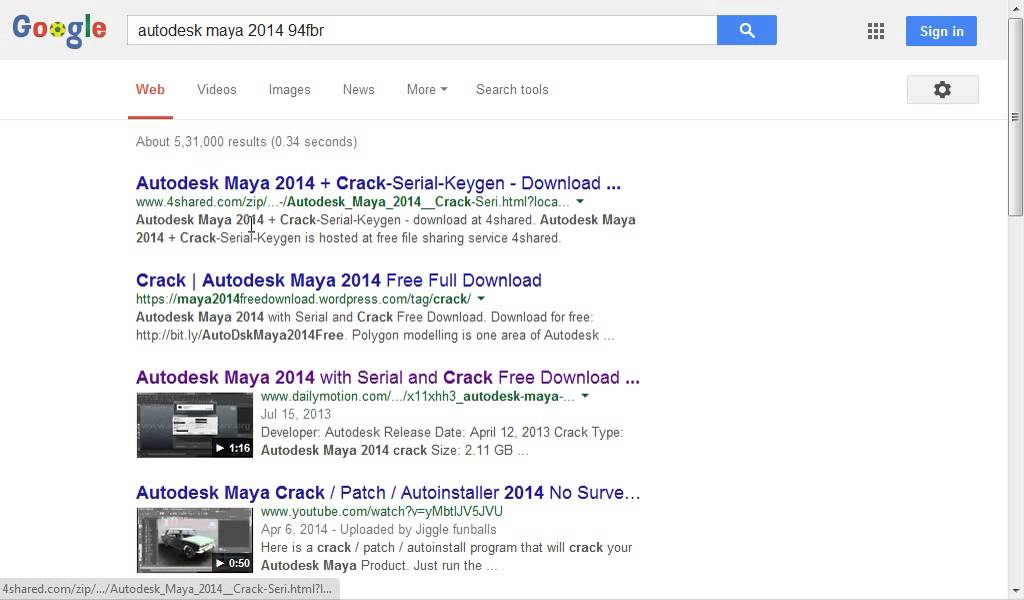
Task: Click the vertical scrollbar thumb
Action: coord(1015,117)
